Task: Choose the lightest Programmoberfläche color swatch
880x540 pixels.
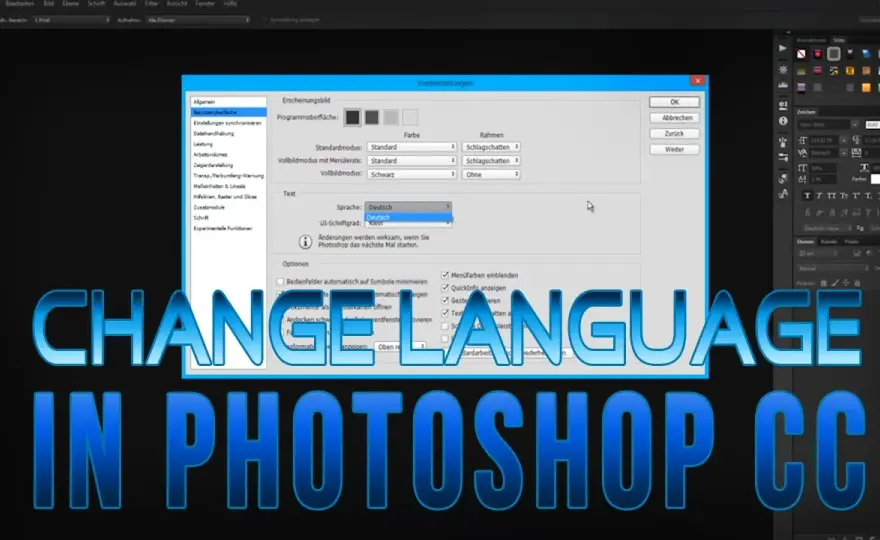Action: [x=410, y=117]
